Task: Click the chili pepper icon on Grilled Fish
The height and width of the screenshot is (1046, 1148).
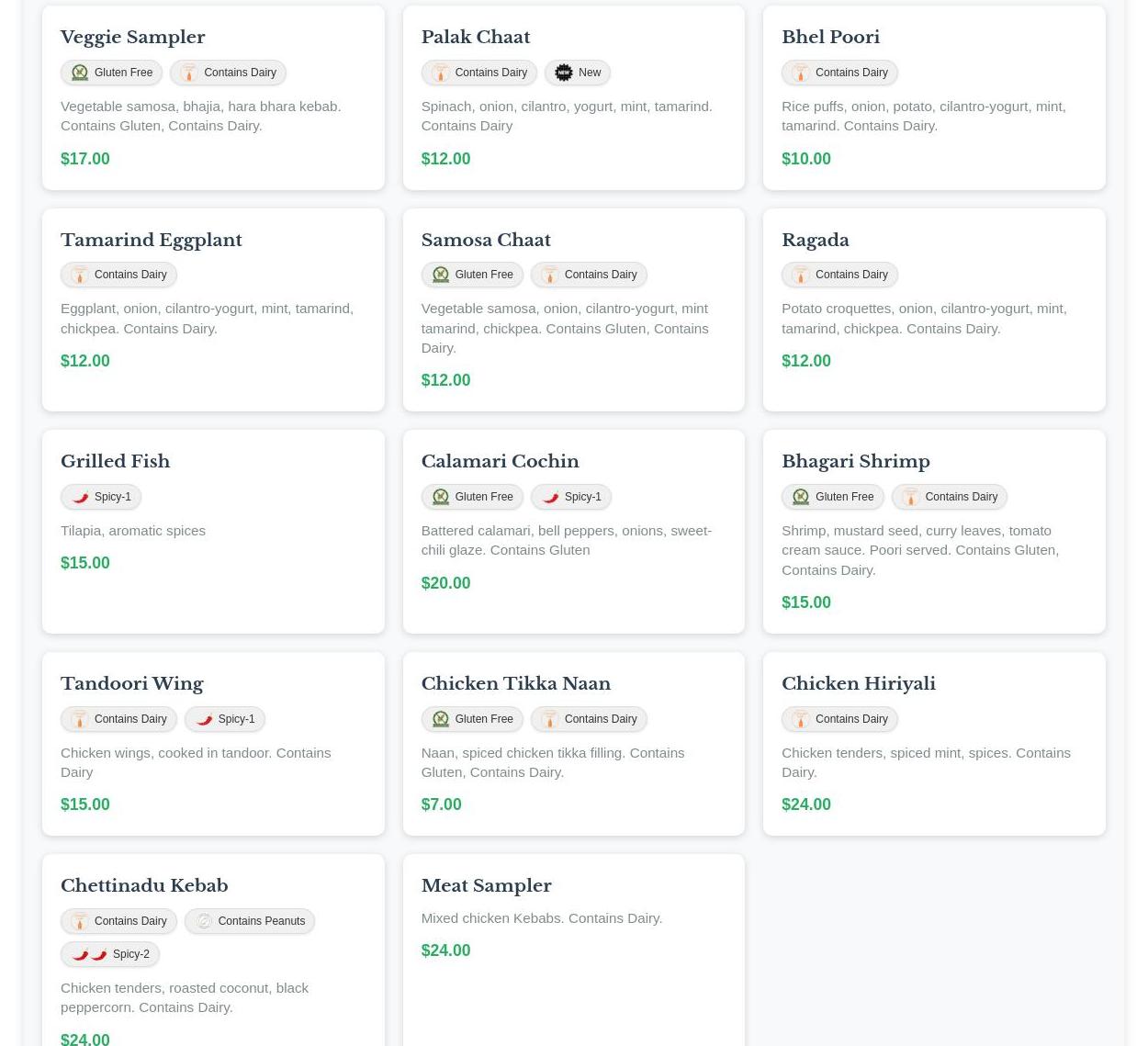Action: tap(80, 497)
